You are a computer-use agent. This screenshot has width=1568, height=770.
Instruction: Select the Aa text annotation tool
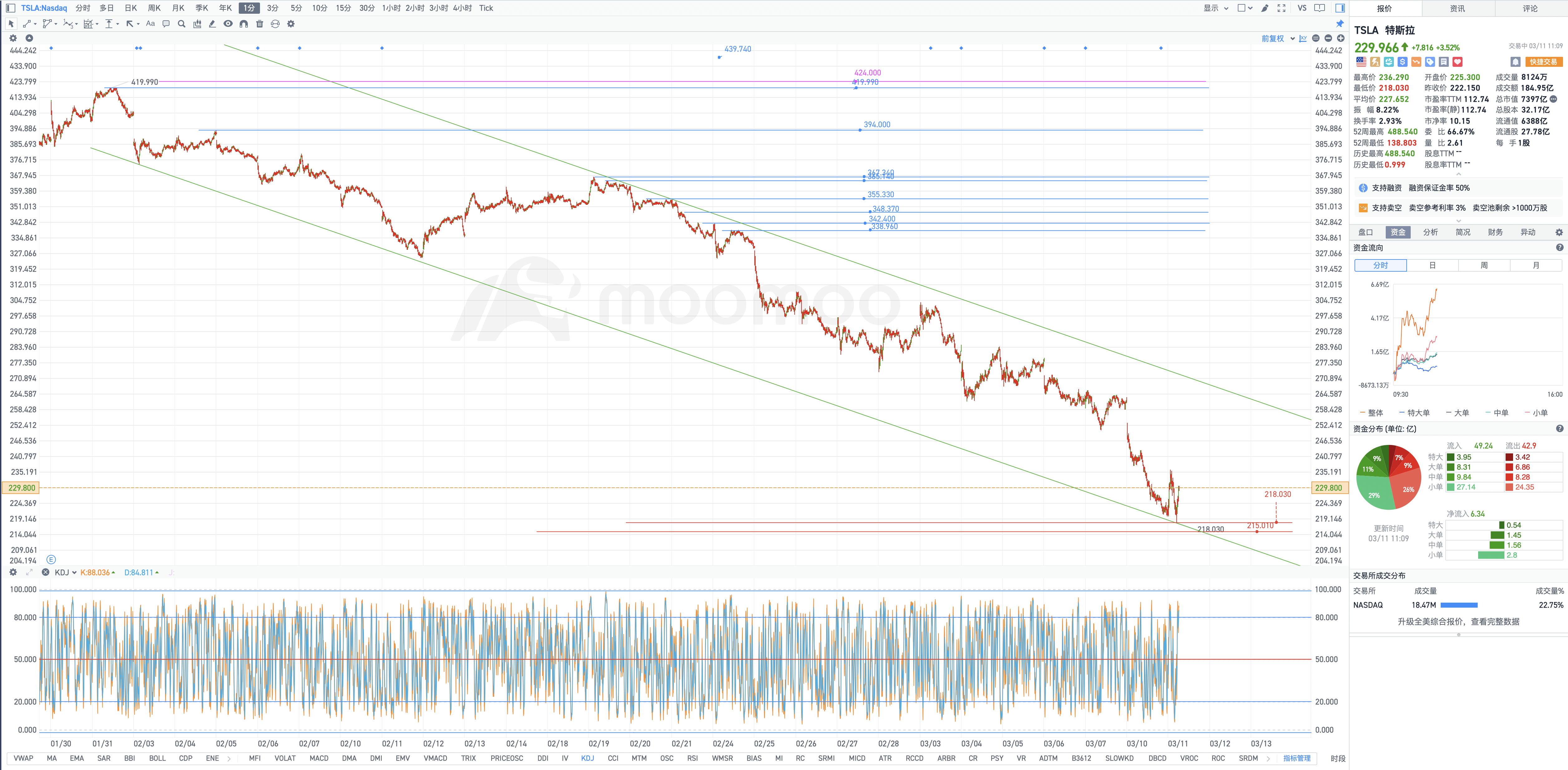(x=150, y=24)
